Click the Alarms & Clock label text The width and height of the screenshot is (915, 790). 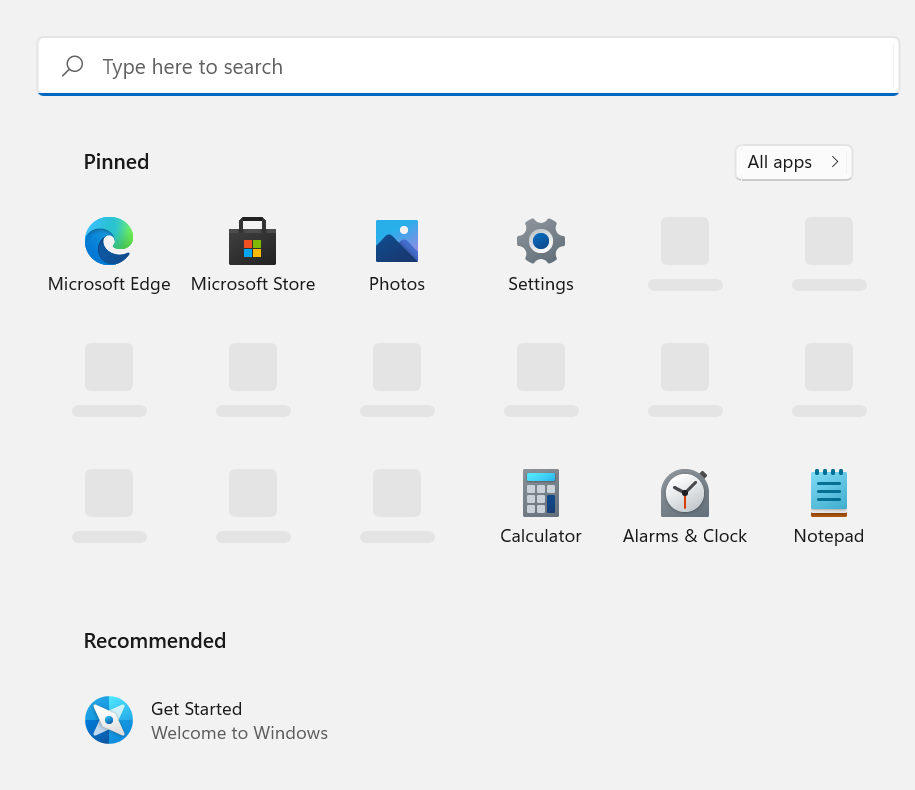(685, 536)
